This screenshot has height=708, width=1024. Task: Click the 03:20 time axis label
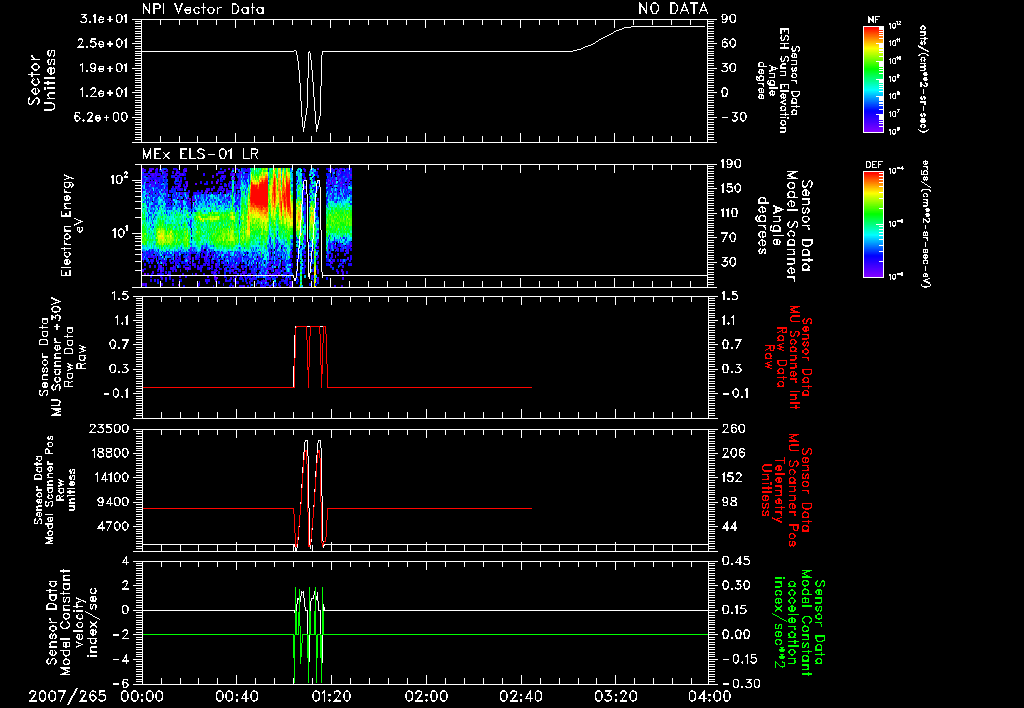615,696
